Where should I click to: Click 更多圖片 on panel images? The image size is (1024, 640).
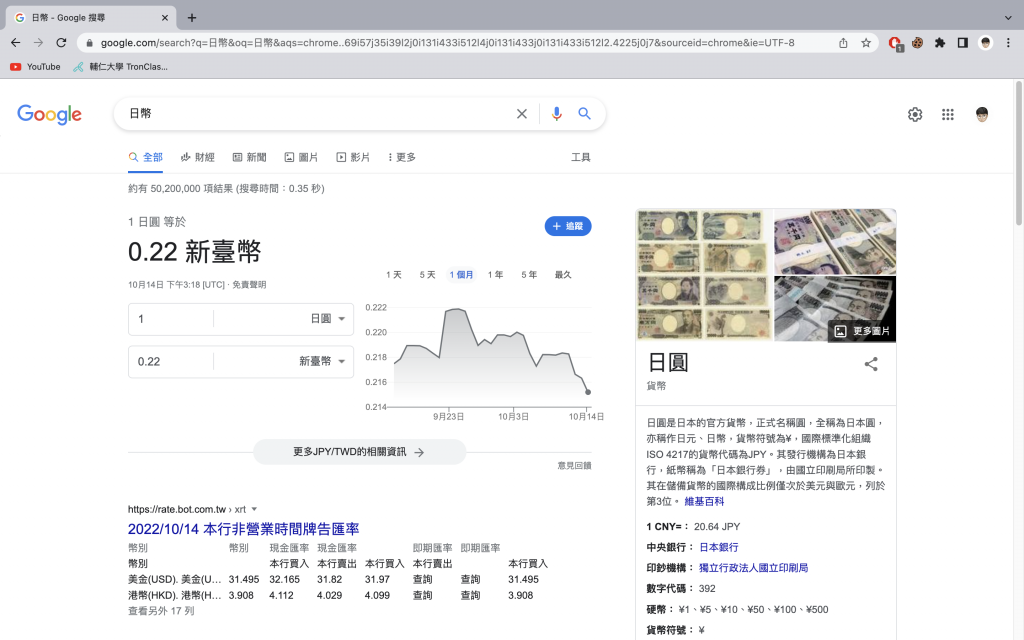862,331
